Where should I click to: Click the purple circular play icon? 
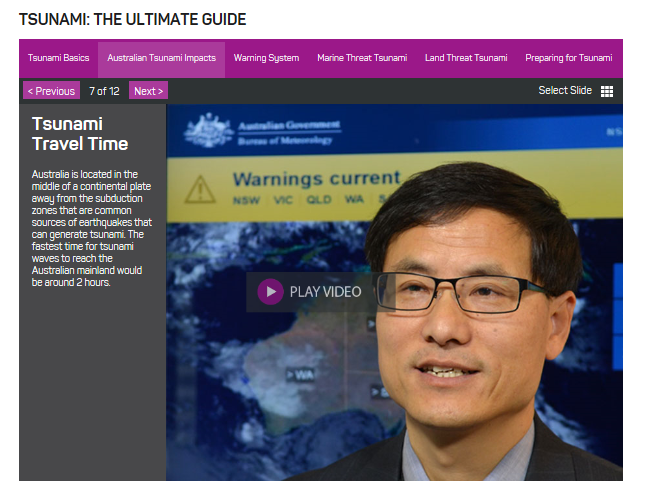pos(270,292)
